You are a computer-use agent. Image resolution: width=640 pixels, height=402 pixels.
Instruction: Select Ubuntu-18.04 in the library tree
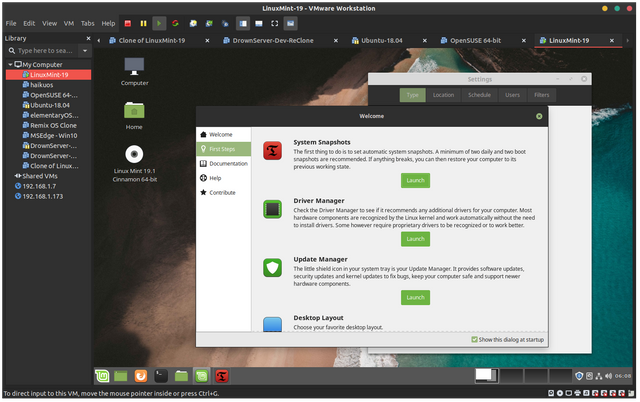point(50,105)
